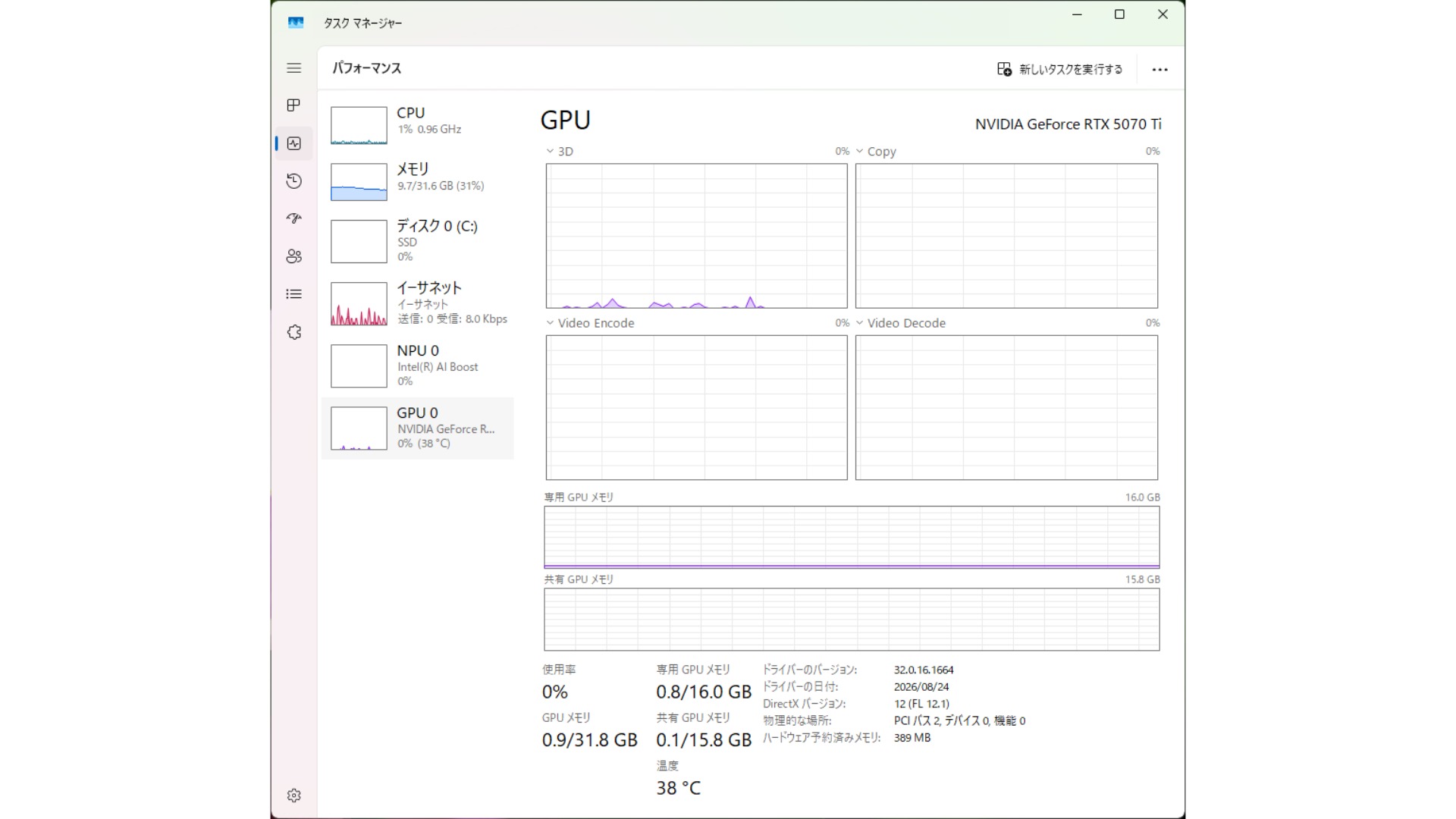Viewport: 1456px width, 819px height.
Task: Click the driver date 2026/08/24
Action: [921, 687]
